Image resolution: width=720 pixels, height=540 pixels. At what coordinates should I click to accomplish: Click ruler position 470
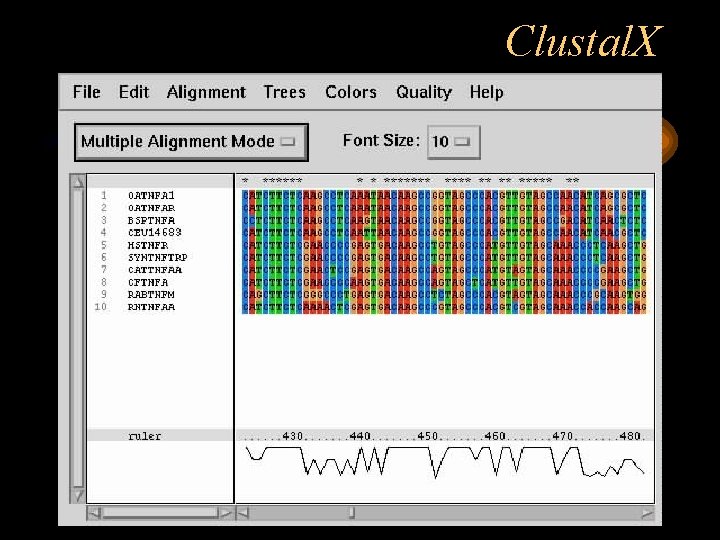562,435
